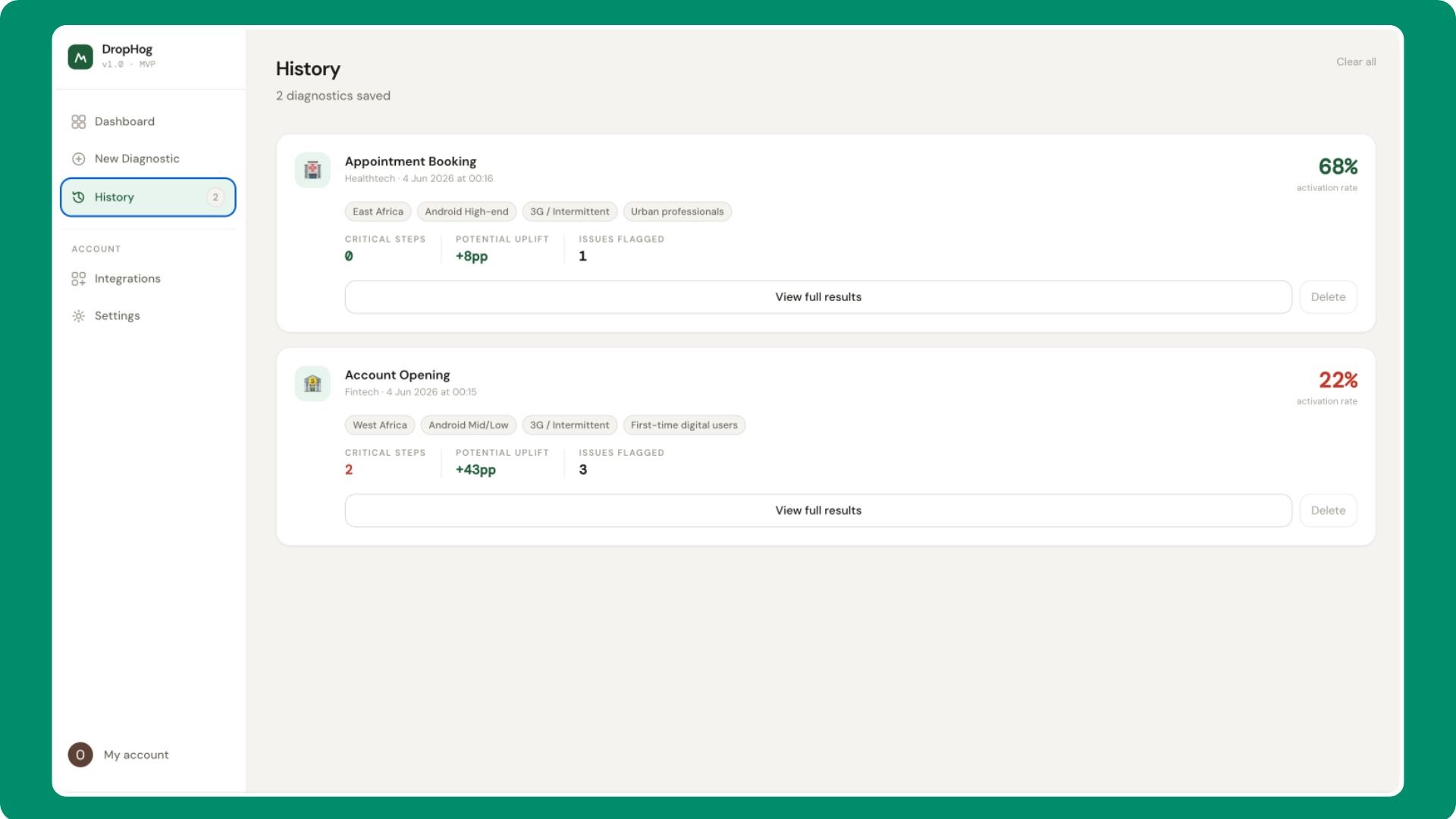
Task: Click the 22% activation rate value
Action: (1338, 380)
